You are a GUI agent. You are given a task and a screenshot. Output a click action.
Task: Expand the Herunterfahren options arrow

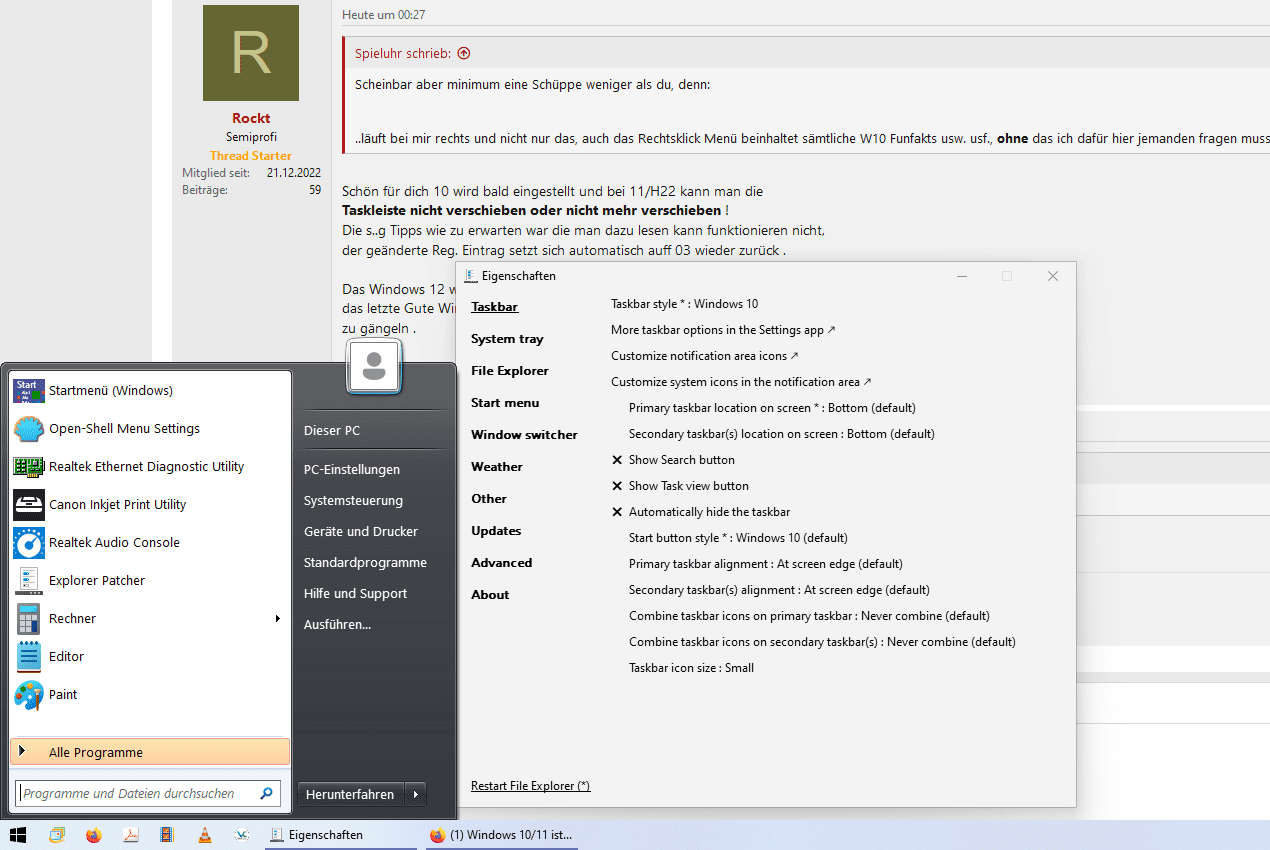click(x=416, y=795)
